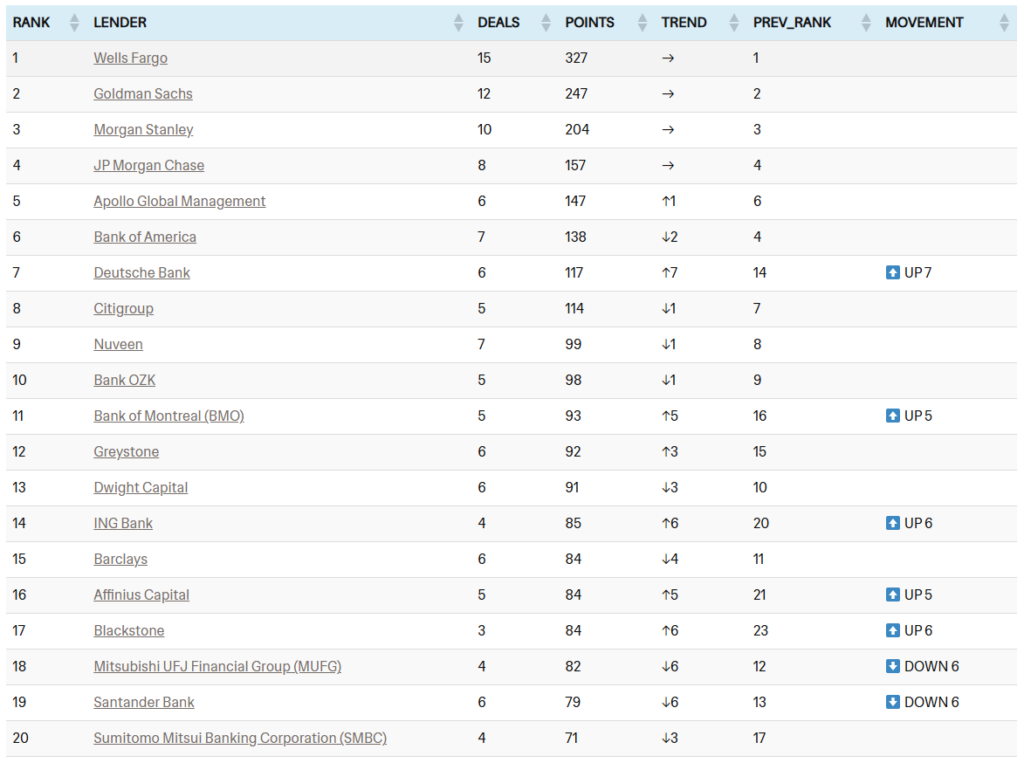Toggle sort arrows on DEALS column
This screenshot has height=763, width=1024.
coord(546,23)
